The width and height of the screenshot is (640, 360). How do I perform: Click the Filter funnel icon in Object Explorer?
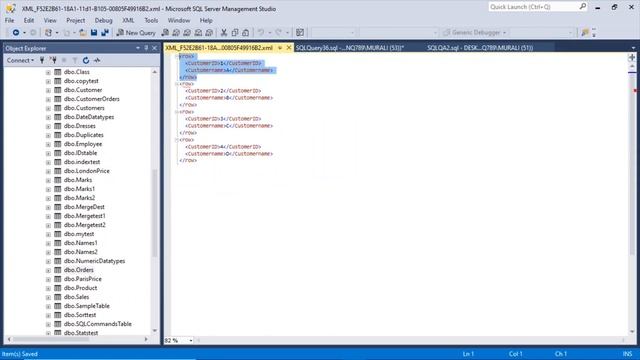tap(75, 60)
